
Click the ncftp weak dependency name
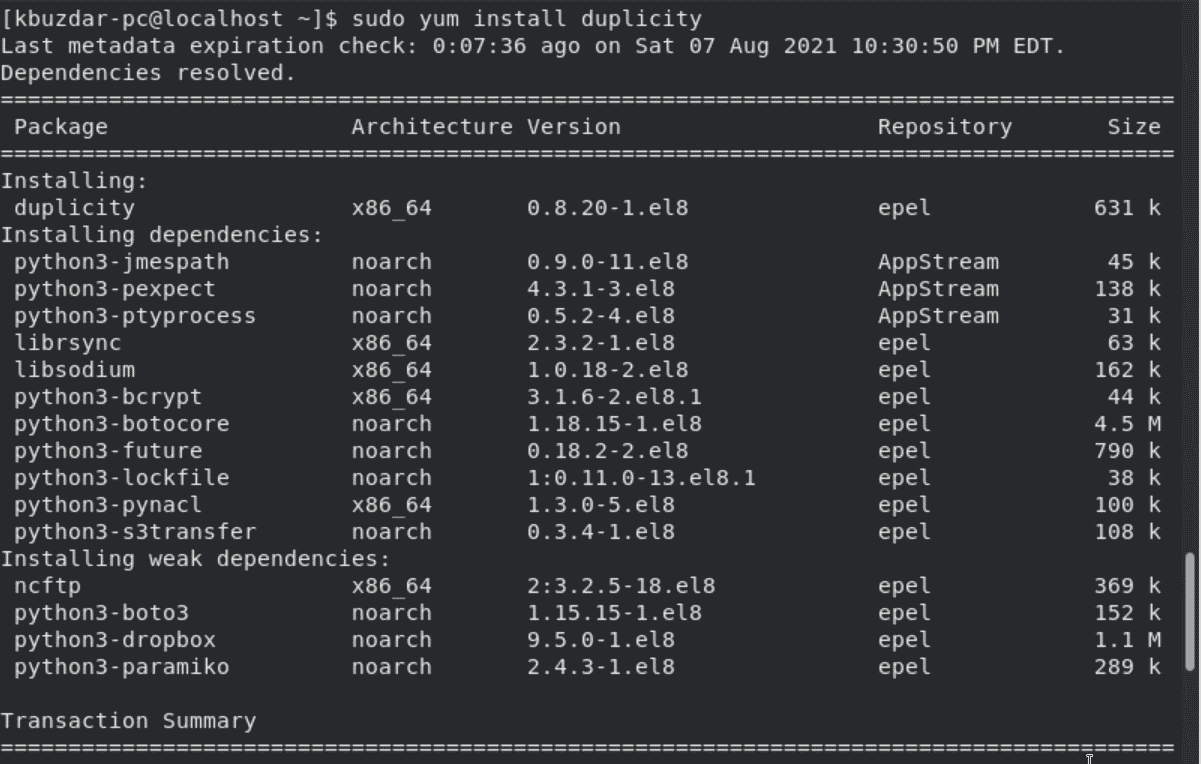[x=47, y=586]
